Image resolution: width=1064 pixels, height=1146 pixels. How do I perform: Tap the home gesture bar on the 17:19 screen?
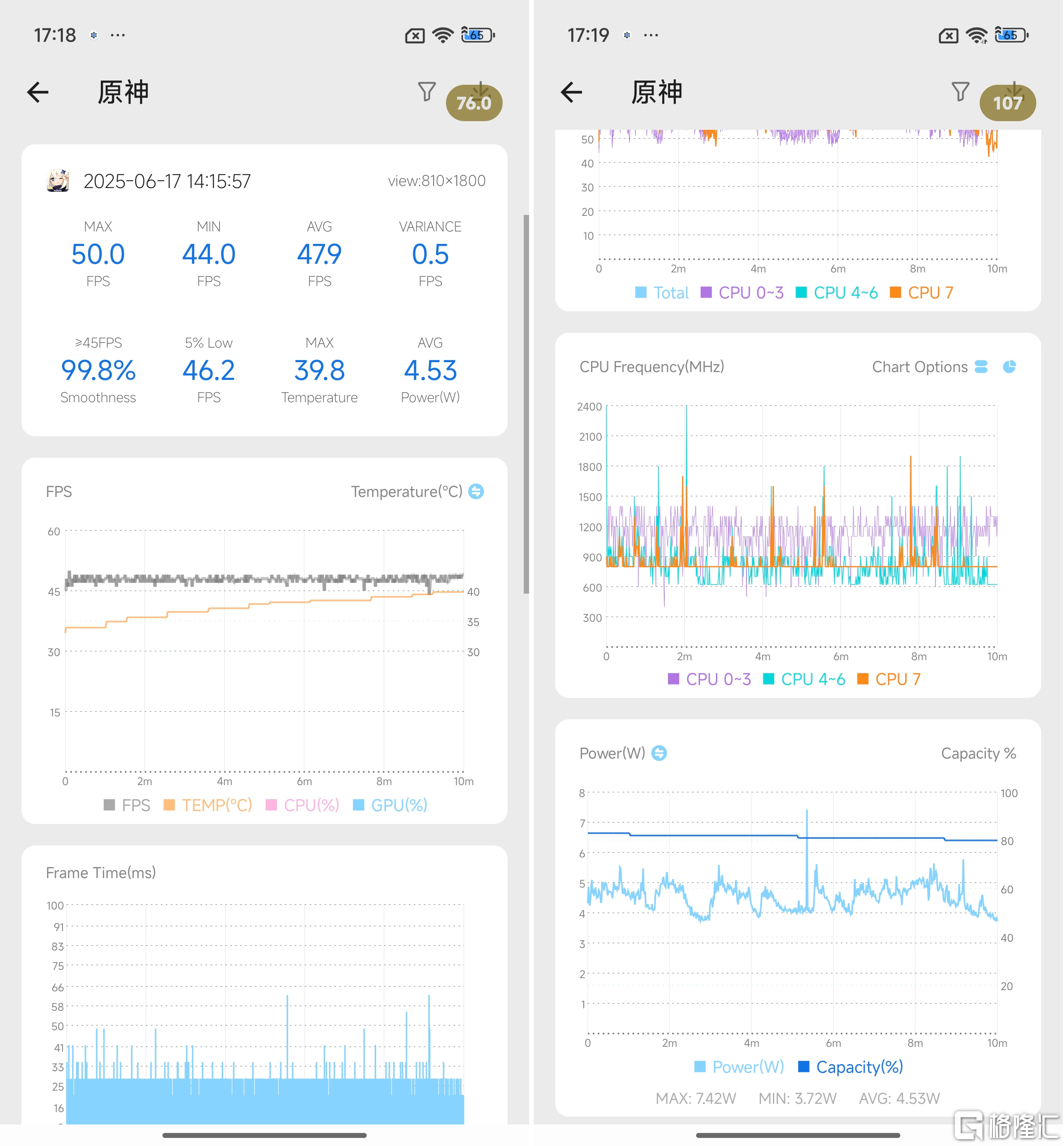798,1135
